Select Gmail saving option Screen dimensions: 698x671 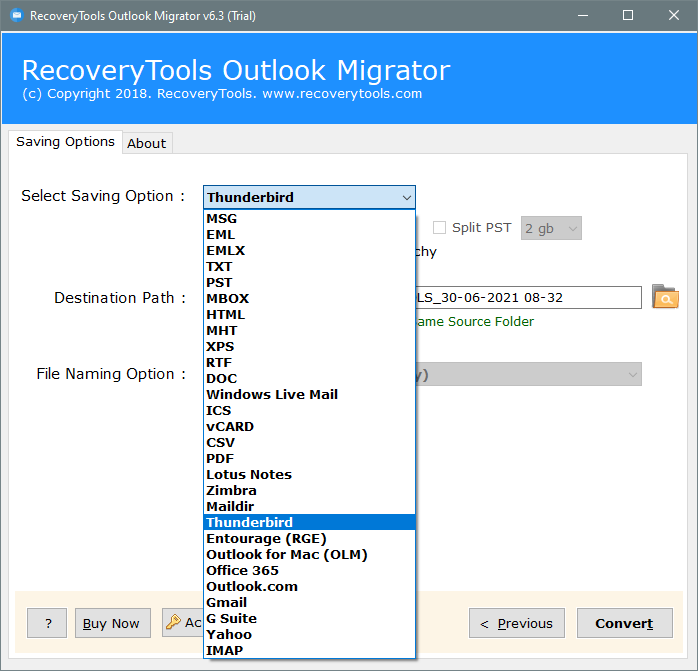[x=309, y=603]
